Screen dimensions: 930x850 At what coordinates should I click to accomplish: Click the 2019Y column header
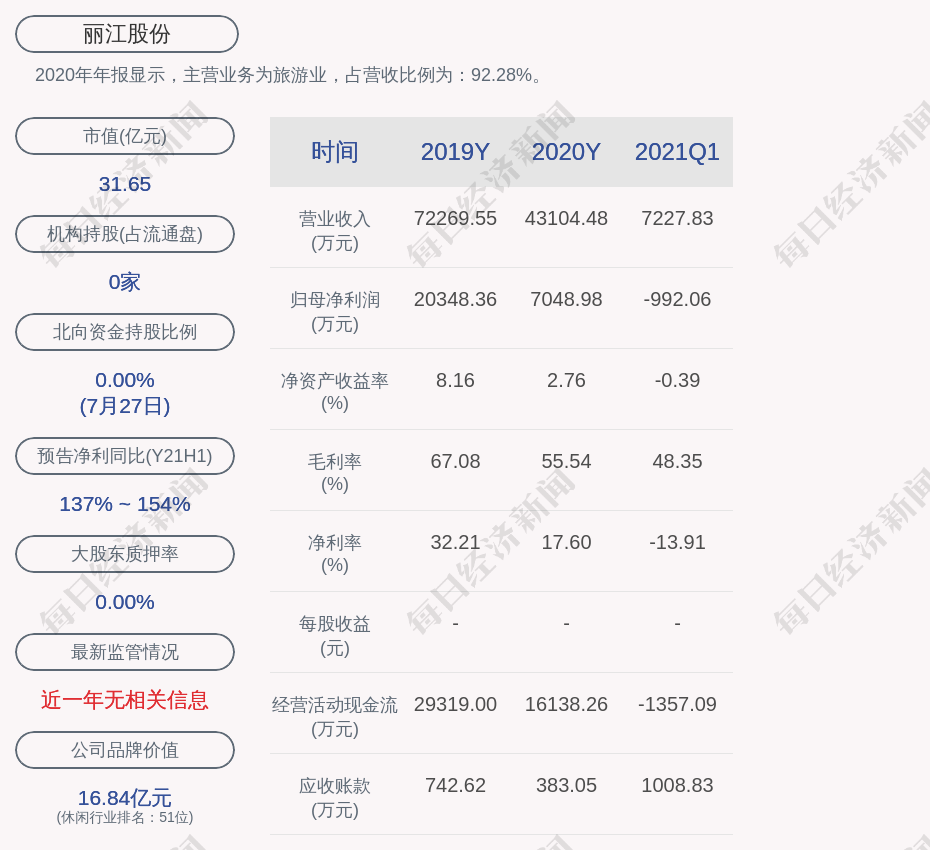pyautogui.click(x=455, y=152)
